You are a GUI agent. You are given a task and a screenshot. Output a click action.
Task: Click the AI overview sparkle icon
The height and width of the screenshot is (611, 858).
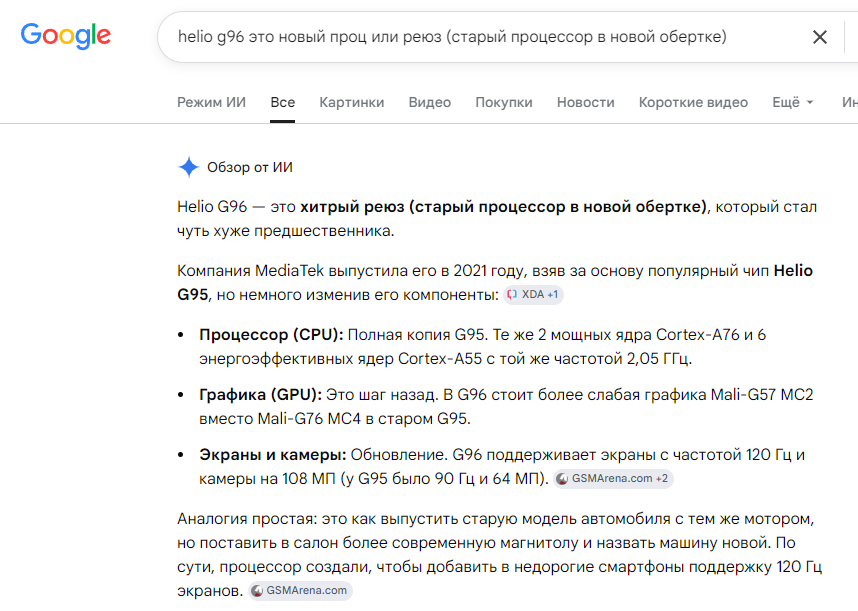189,167
